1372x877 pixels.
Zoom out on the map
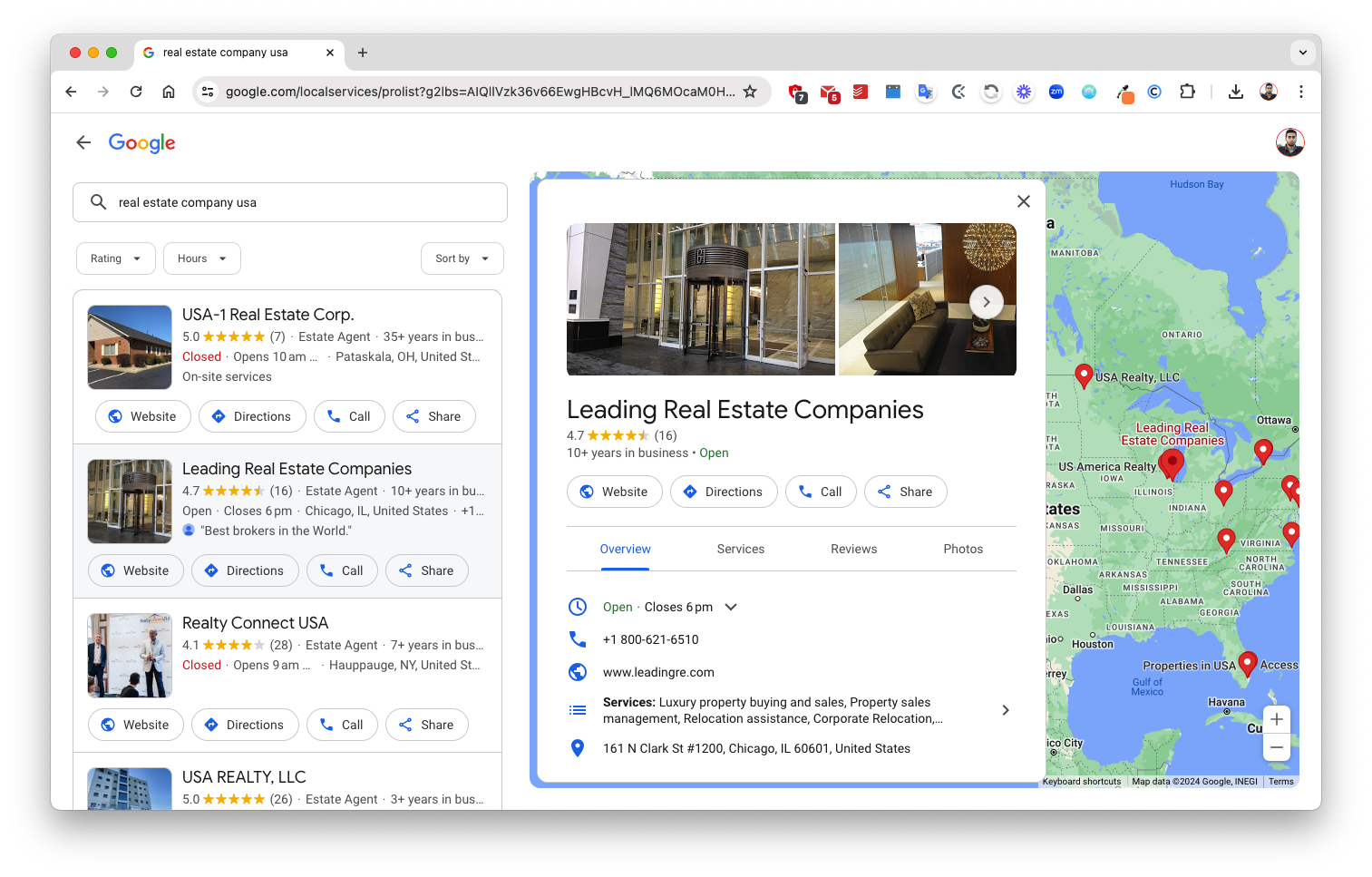click(1276, 747)
